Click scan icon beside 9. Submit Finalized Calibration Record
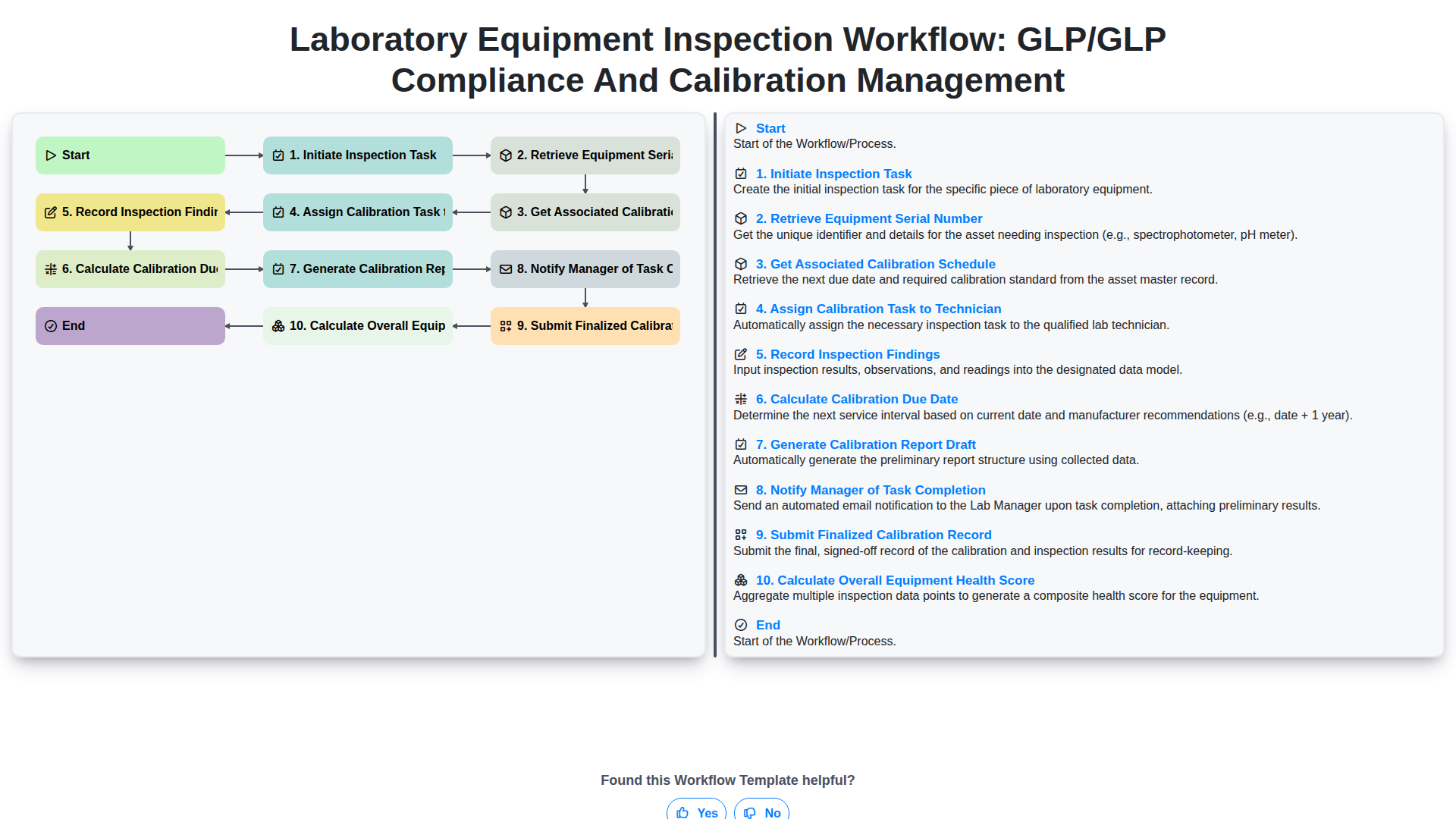The width and height of the screenshot is (1456, 819). point(741,535)
